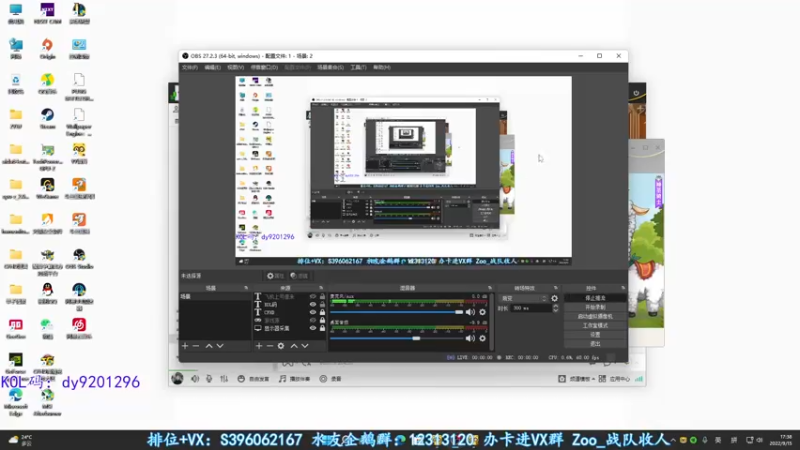Toggle visibility of the third text source
Image resolution: width=800 pixels, height=450 pixels.
[313, 312]
